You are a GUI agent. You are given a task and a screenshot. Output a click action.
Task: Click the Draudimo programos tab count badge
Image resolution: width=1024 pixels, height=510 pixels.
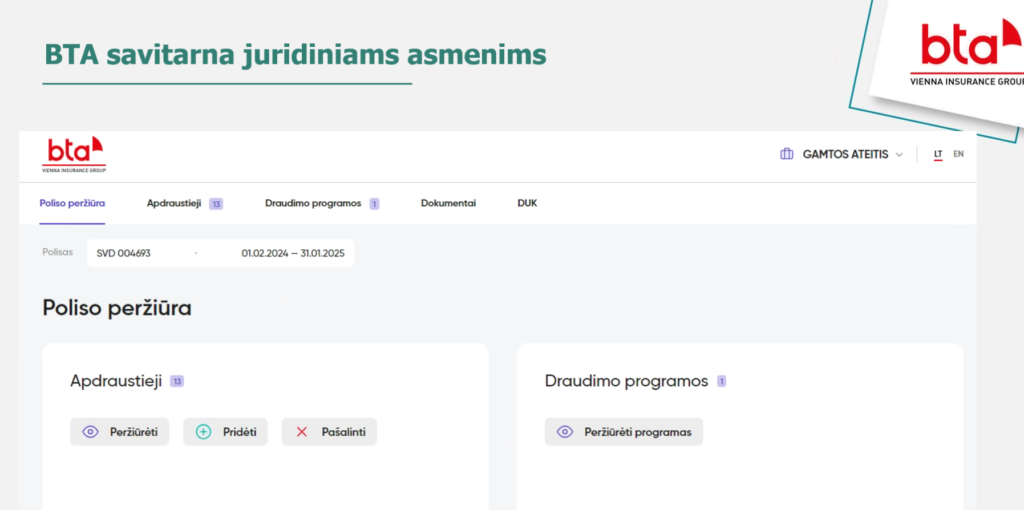pyautogui.click(x=374, y=203)
